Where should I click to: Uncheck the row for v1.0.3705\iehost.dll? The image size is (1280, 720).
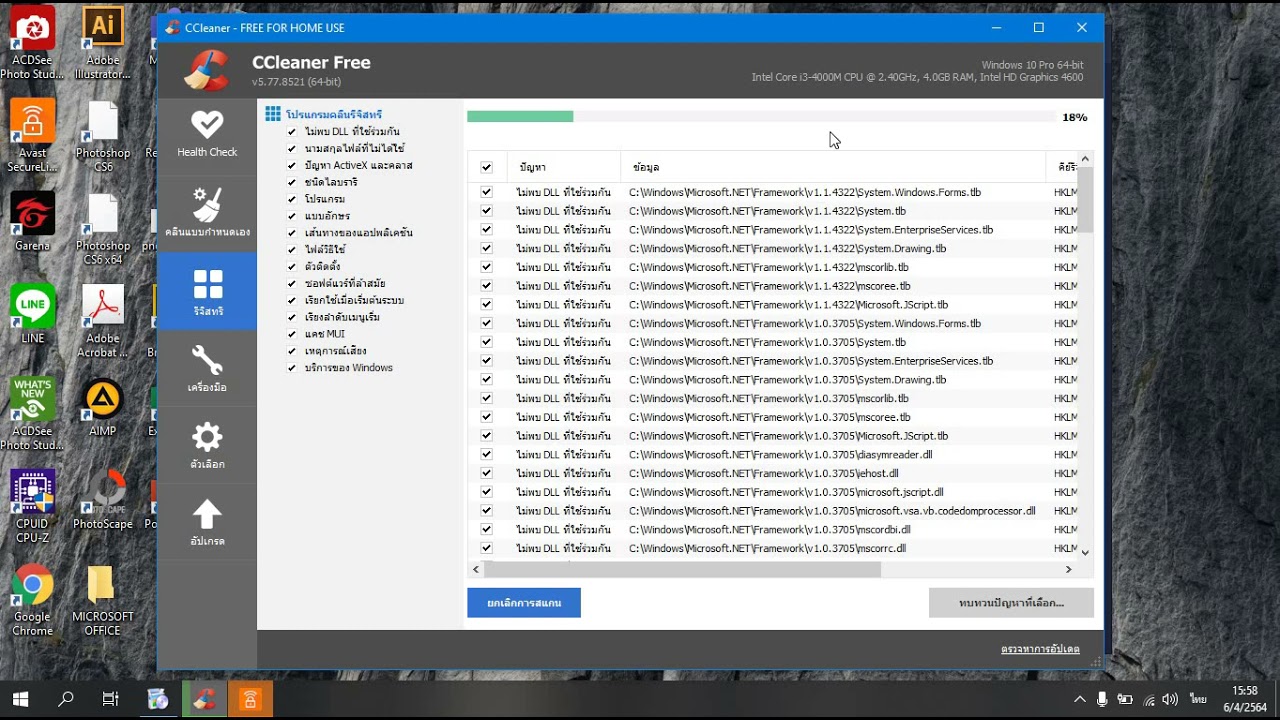pos(486,473)
